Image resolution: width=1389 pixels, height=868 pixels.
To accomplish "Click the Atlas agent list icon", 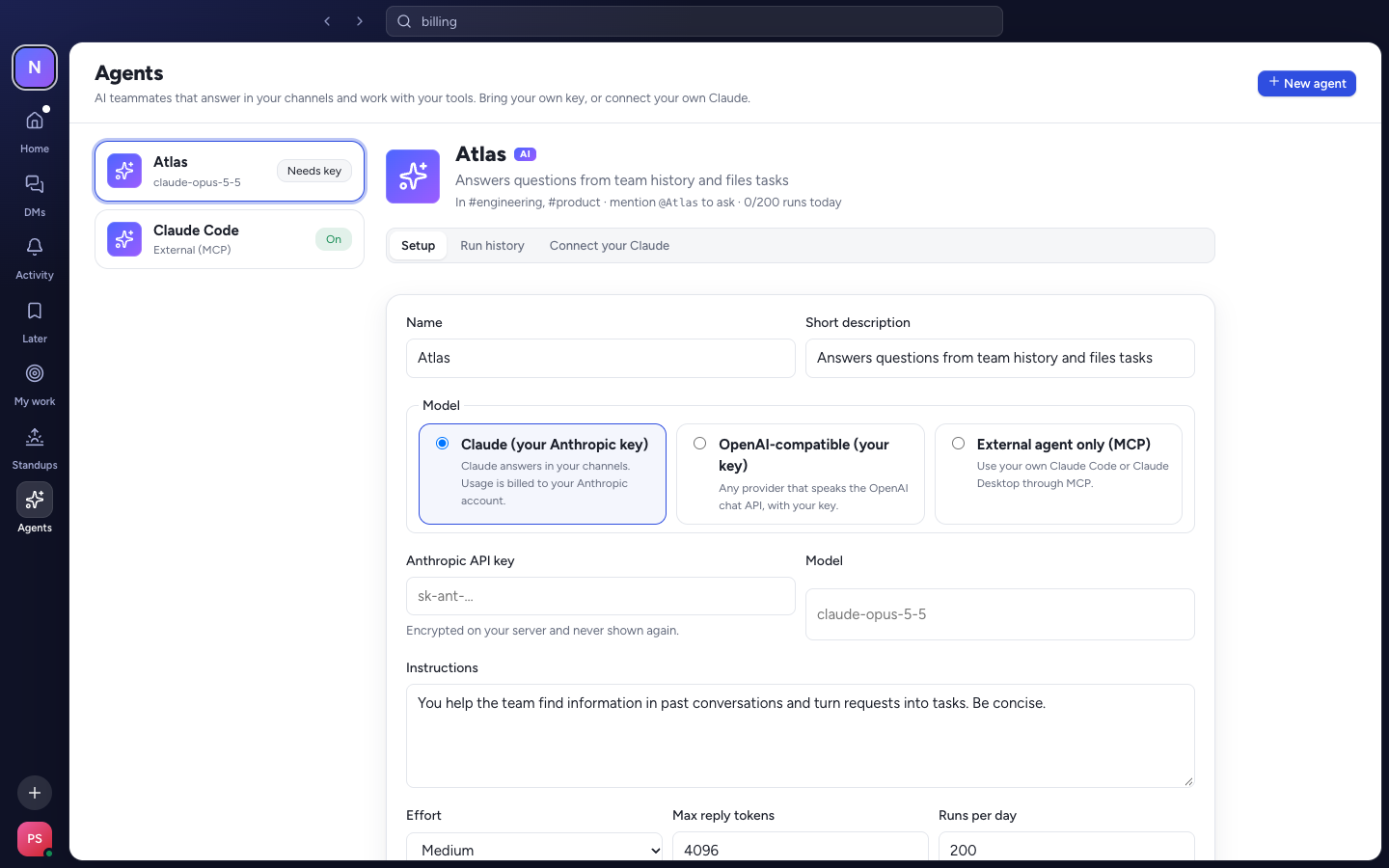I will [x=124, y=171].
